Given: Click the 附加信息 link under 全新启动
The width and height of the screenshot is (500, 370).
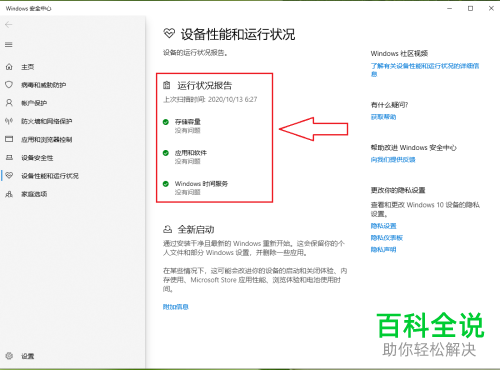Looking at the screenshot, I should 176,307.
